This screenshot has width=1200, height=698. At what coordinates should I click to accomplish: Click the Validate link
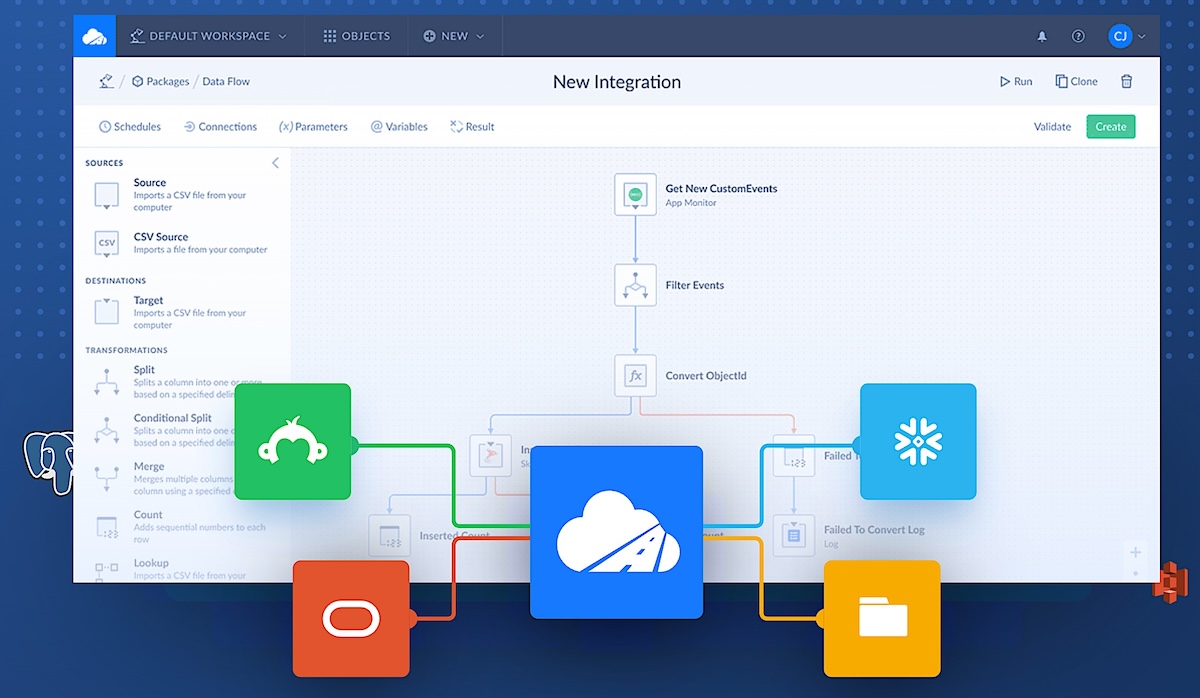pos(1052,127)
